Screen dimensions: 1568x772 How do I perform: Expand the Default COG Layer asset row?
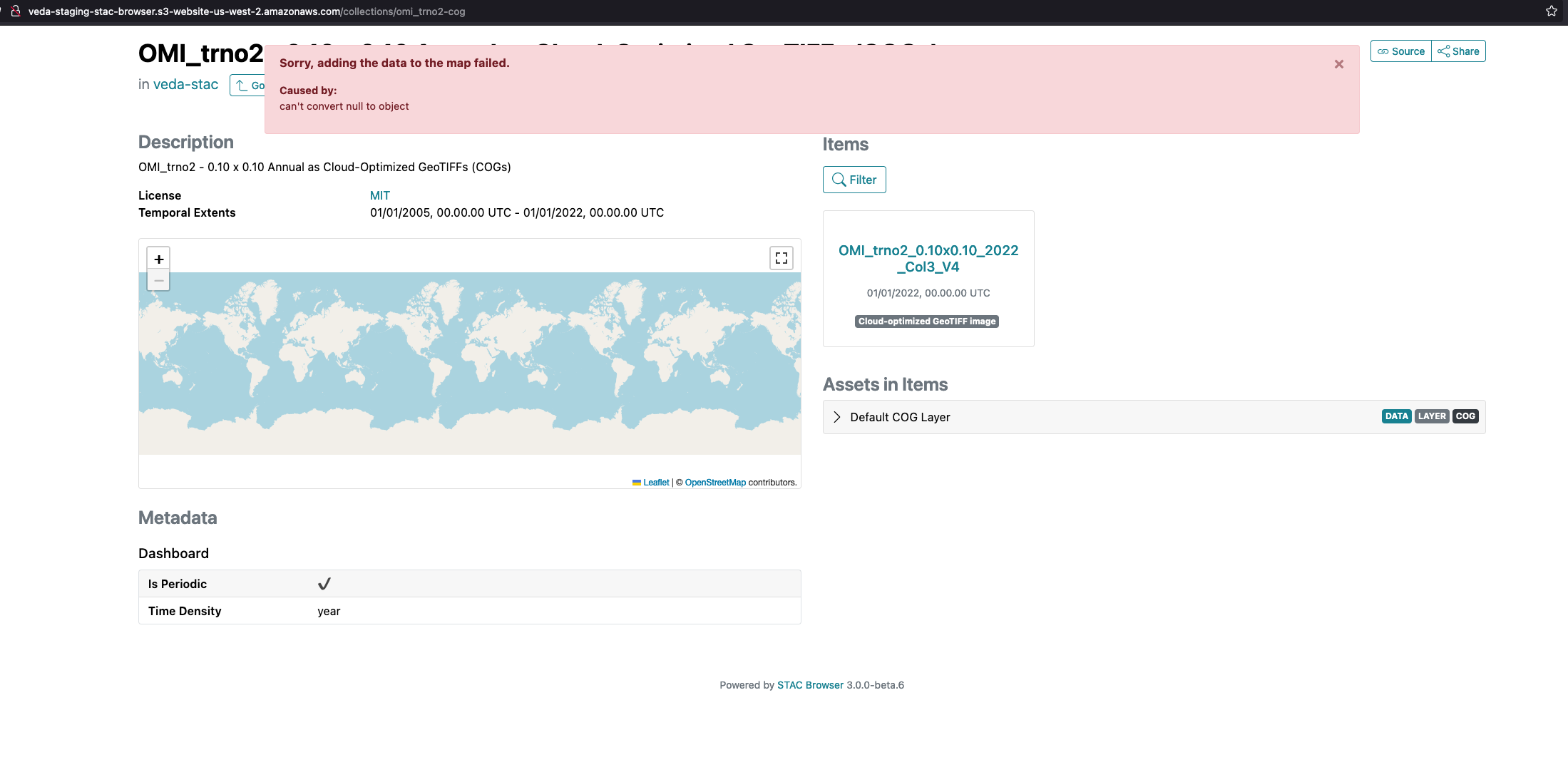836,417
